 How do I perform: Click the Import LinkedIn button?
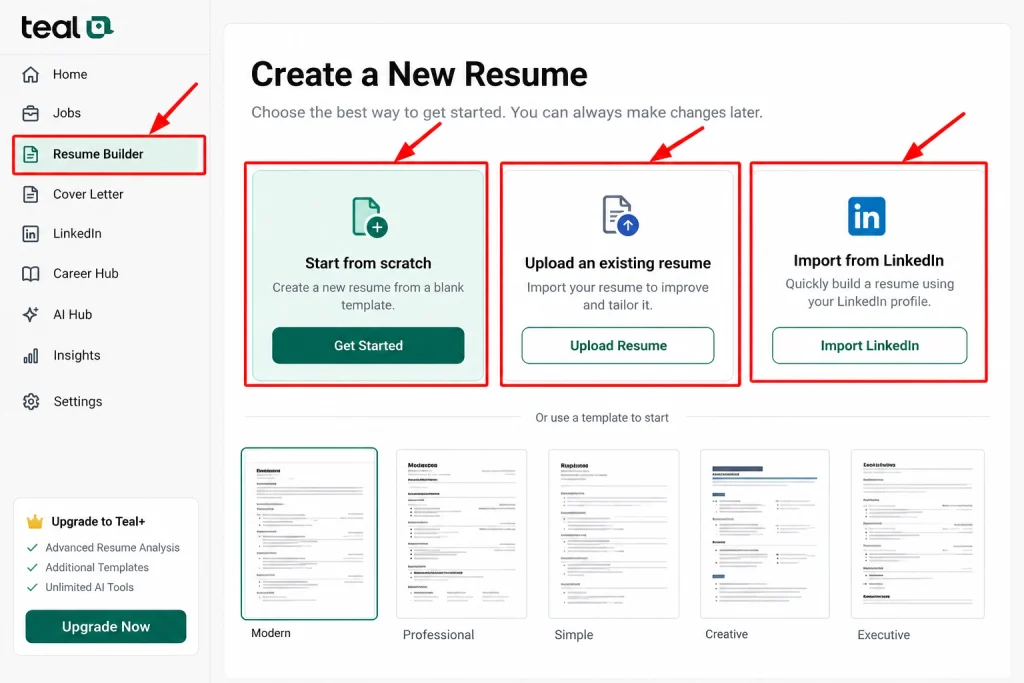869,345
